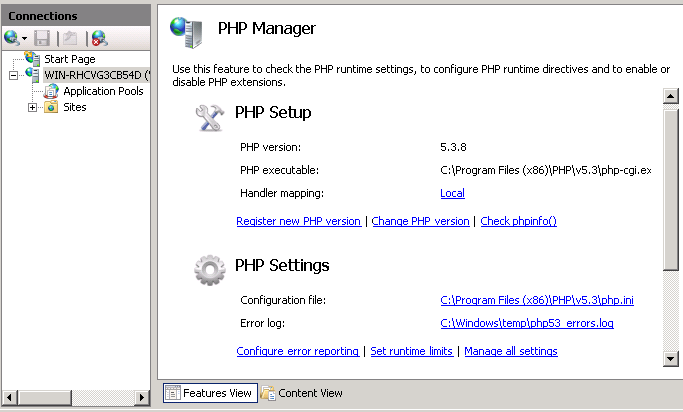The width and height of the screenshot is (683, 412).
Task: Click the Connections panel title
Action: tap(43, 16)
